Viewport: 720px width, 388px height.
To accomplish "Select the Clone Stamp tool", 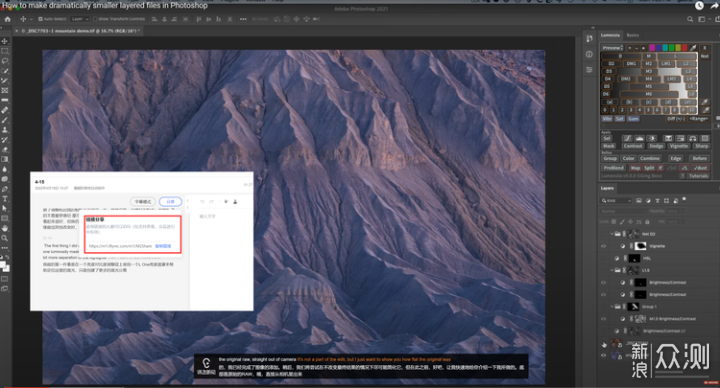I will pyautogui.click(x=5, y=130).
